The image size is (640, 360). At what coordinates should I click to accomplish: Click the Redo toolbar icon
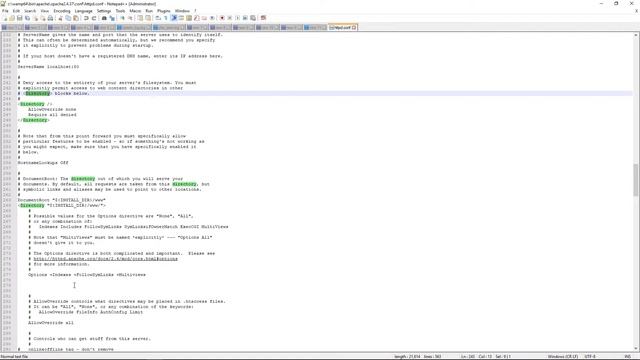(93, 18)
